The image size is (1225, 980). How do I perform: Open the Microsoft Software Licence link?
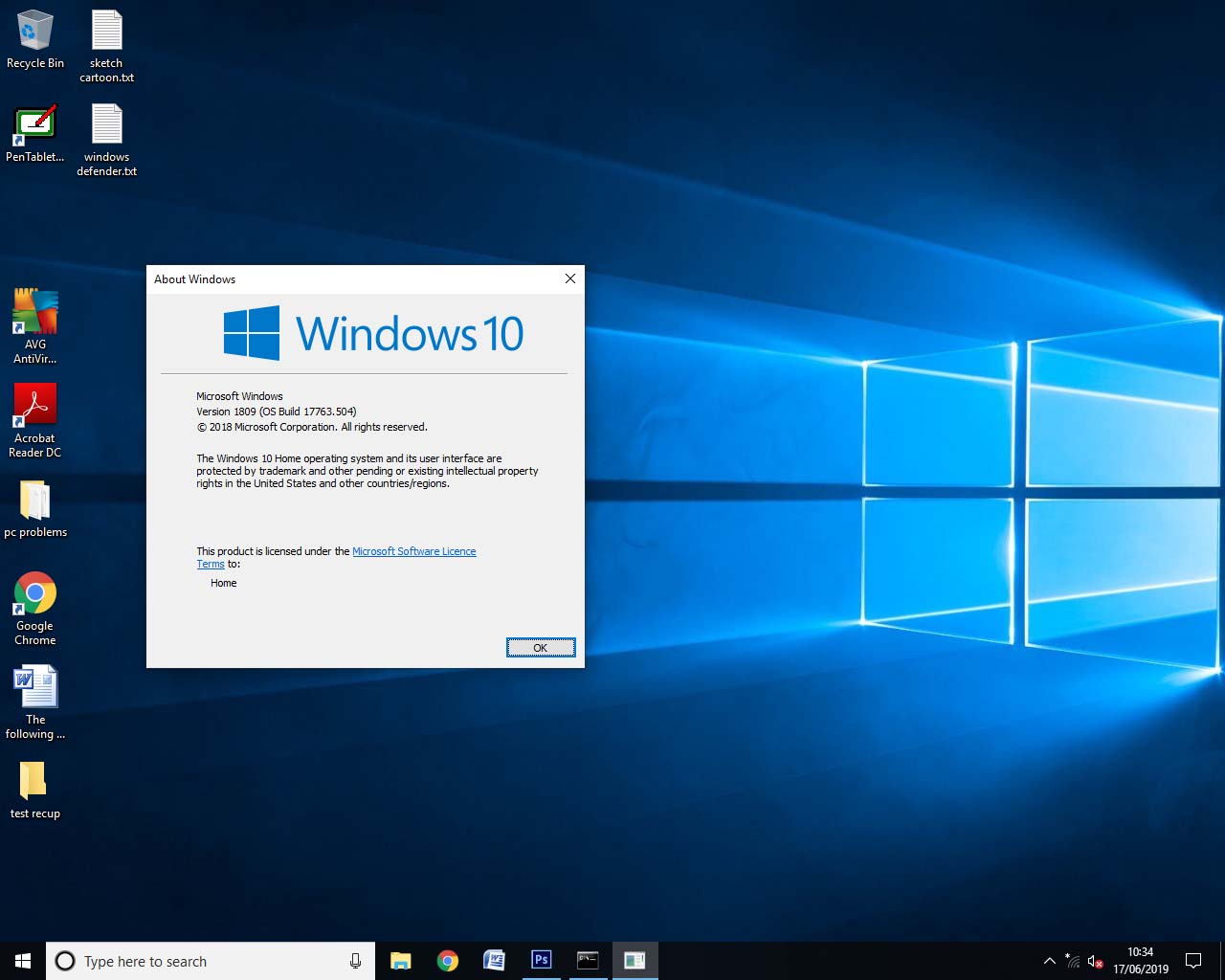point(413,551)
